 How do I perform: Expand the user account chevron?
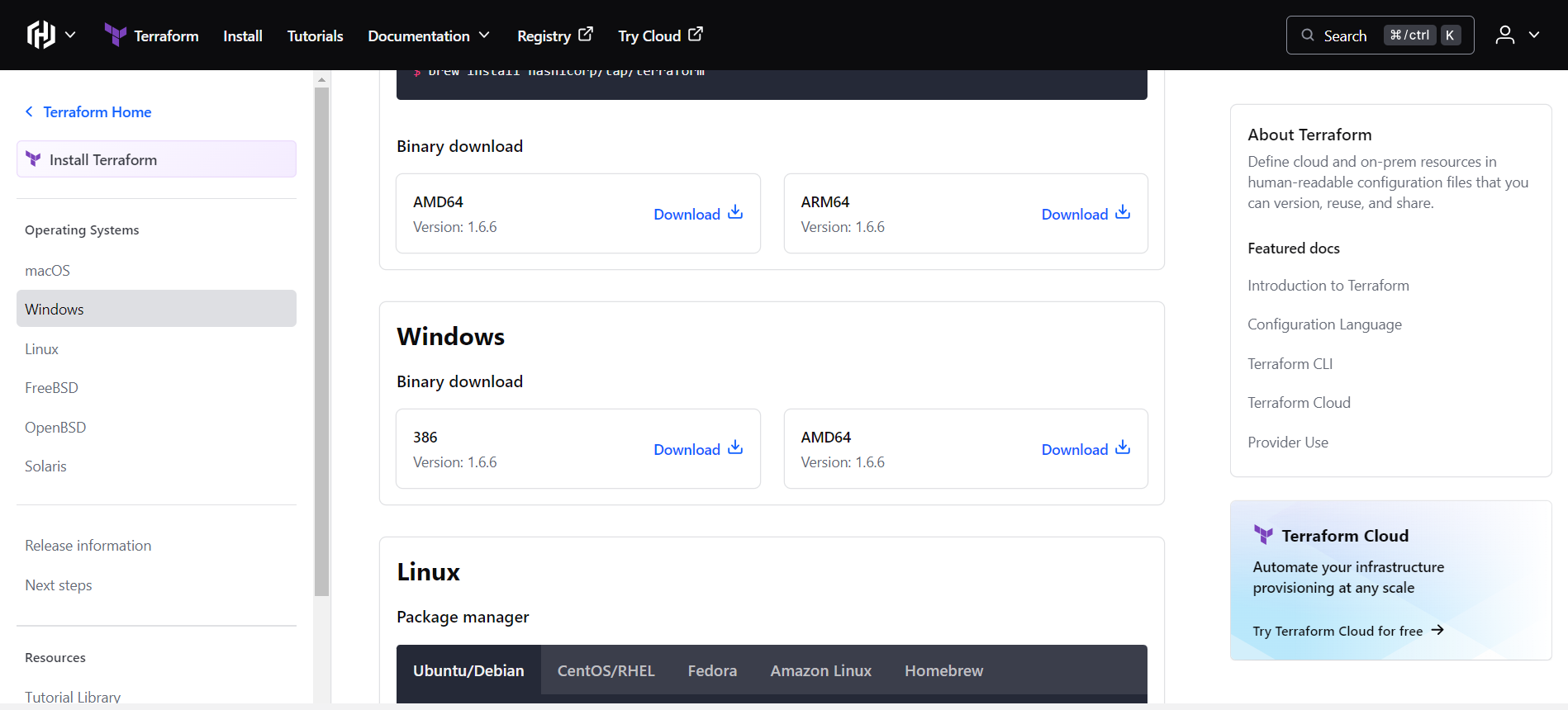pyautogui.click(x=1534, y=35)
